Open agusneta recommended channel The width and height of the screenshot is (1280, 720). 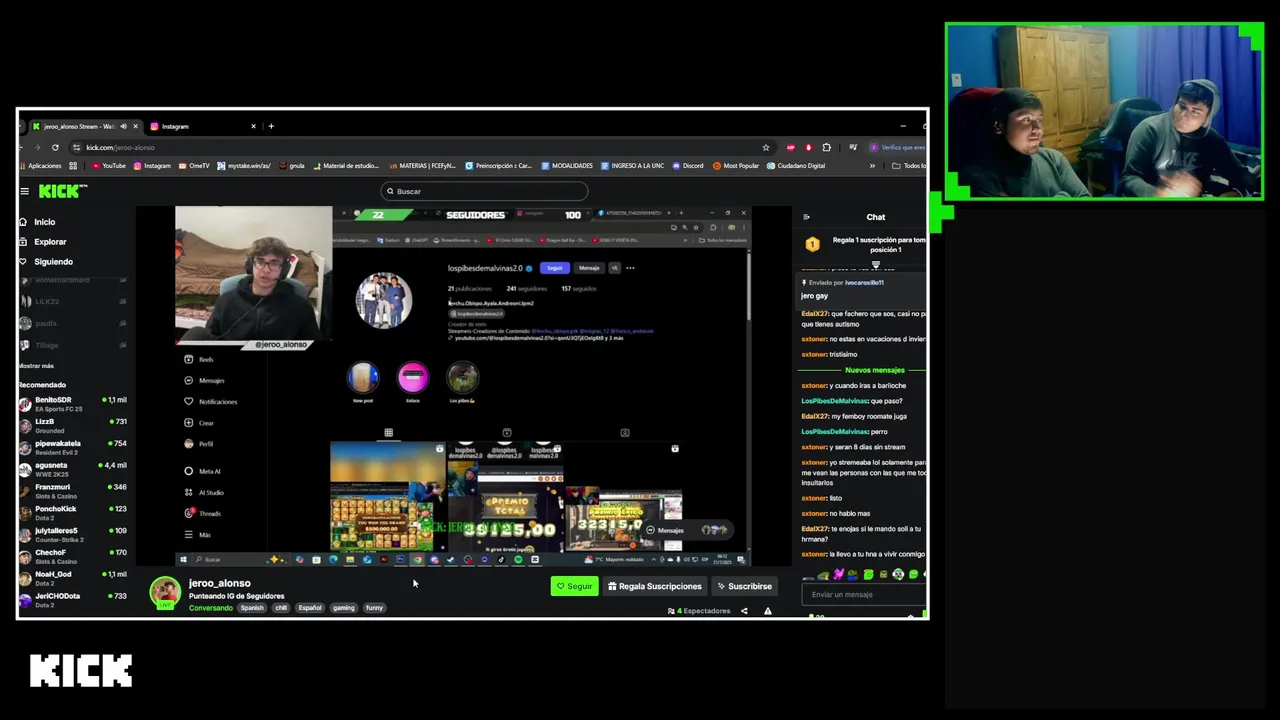(72, 469)
